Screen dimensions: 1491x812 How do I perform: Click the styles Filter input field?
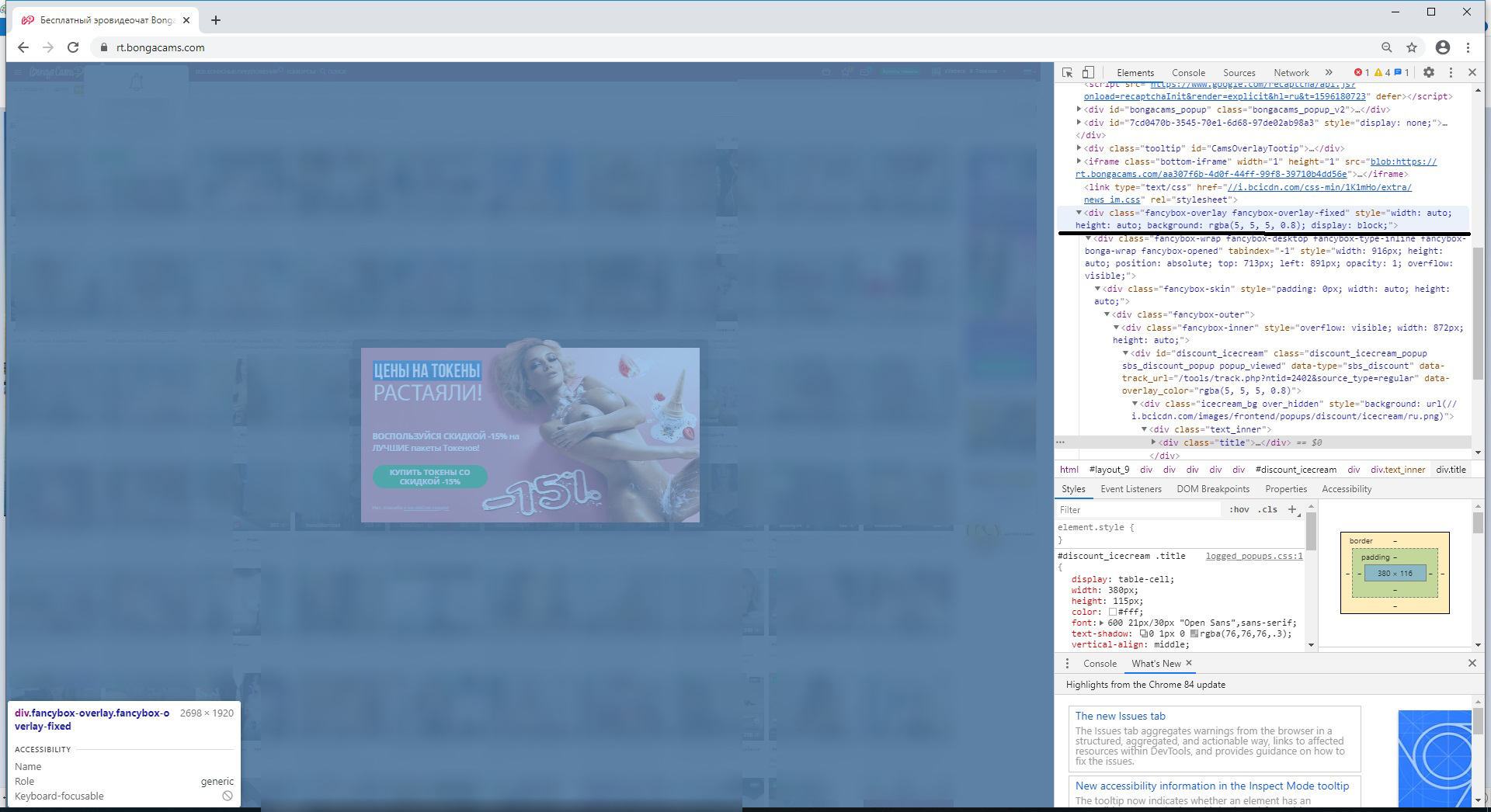[x=1138, y=509]
